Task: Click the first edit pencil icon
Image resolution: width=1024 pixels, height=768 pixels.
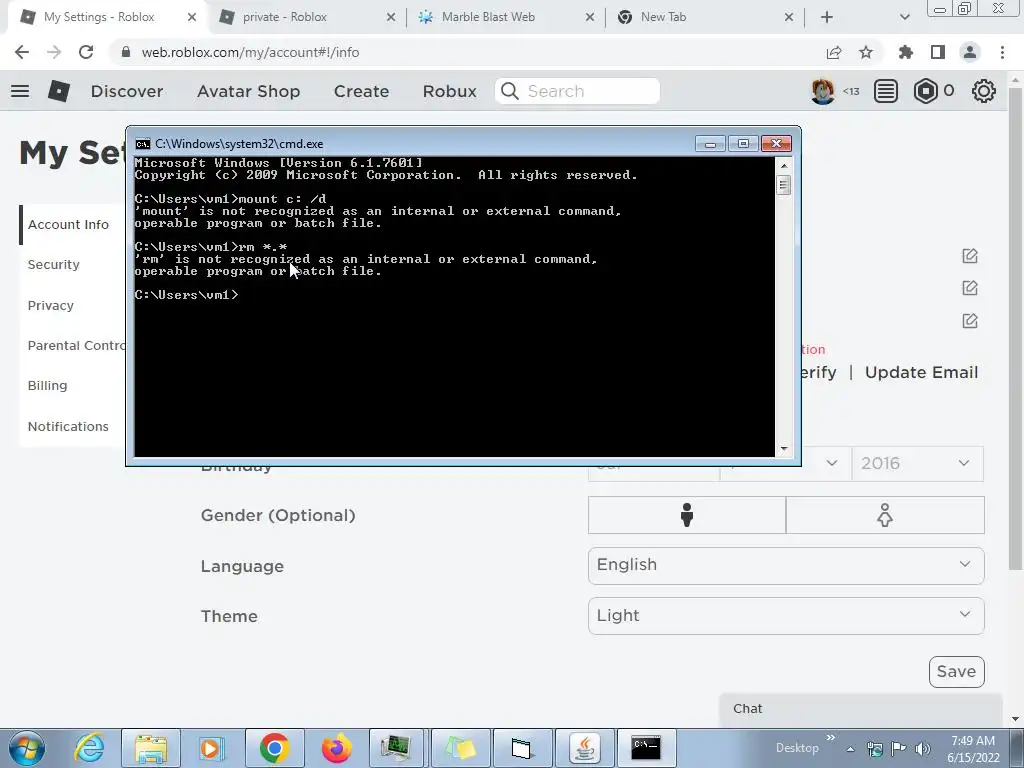Action: point(970,256)
